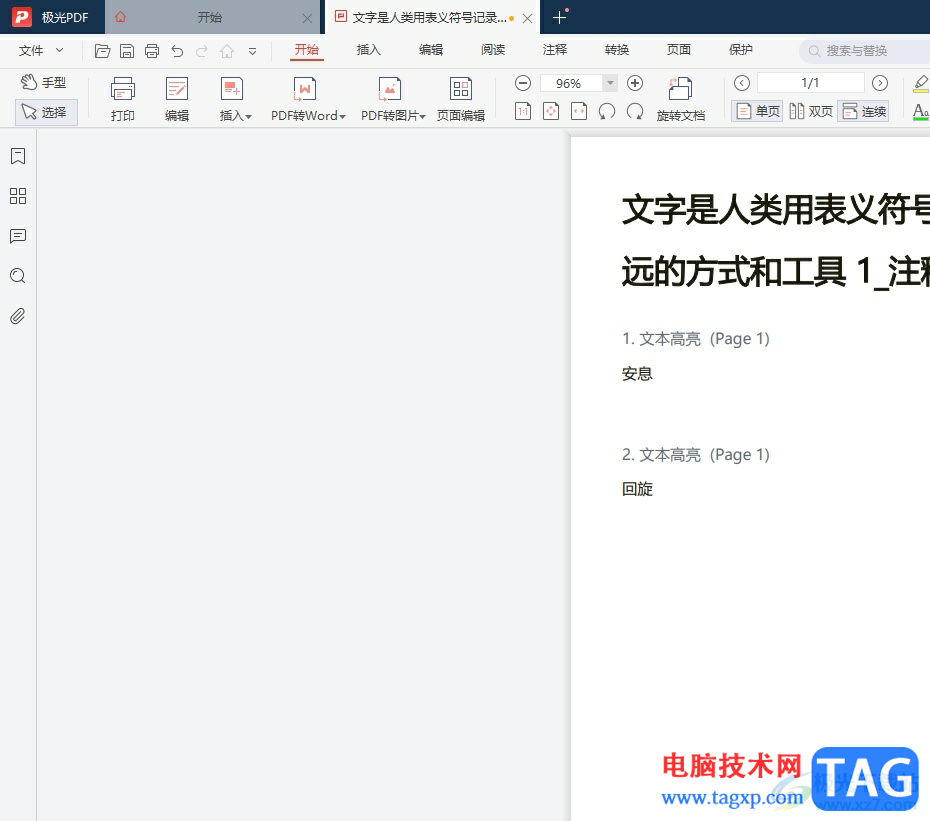Viewport: 930px width, 821px height.
Task: Zoom out with the minus button
Action: pyautogui.click(x=523, y=83)
